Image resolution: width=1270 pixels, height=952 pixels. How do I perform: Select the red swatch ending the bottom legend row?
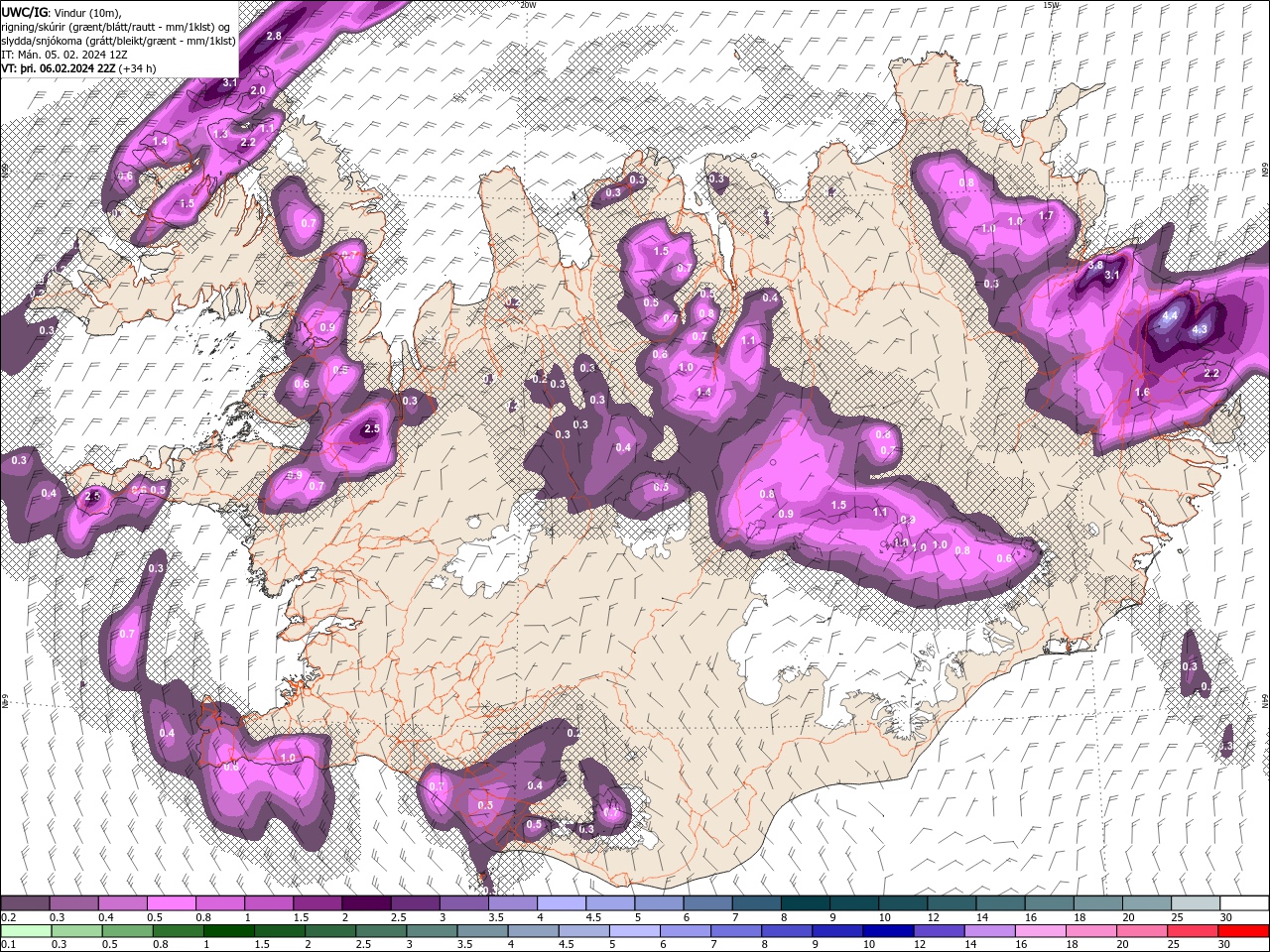pos(1243,930)
